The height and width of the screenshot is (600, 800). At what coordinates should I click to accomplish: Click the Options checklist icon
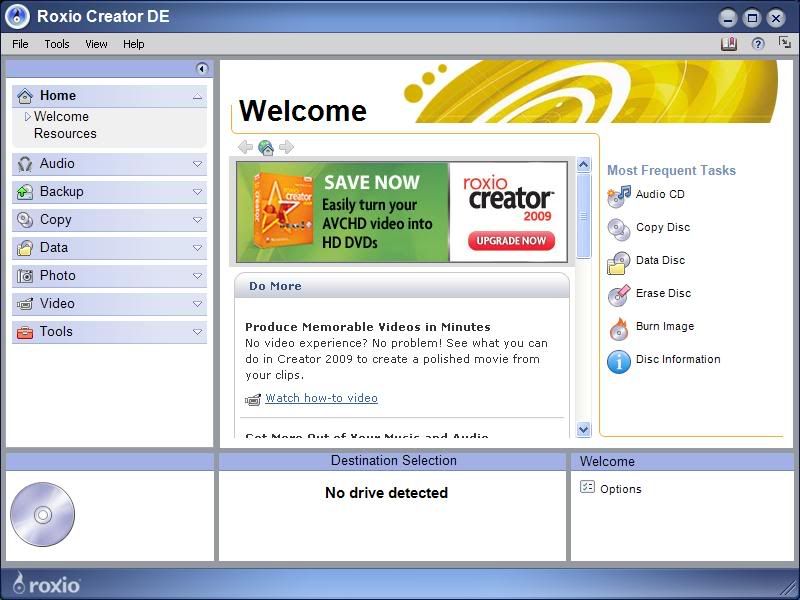pos(587,487)
